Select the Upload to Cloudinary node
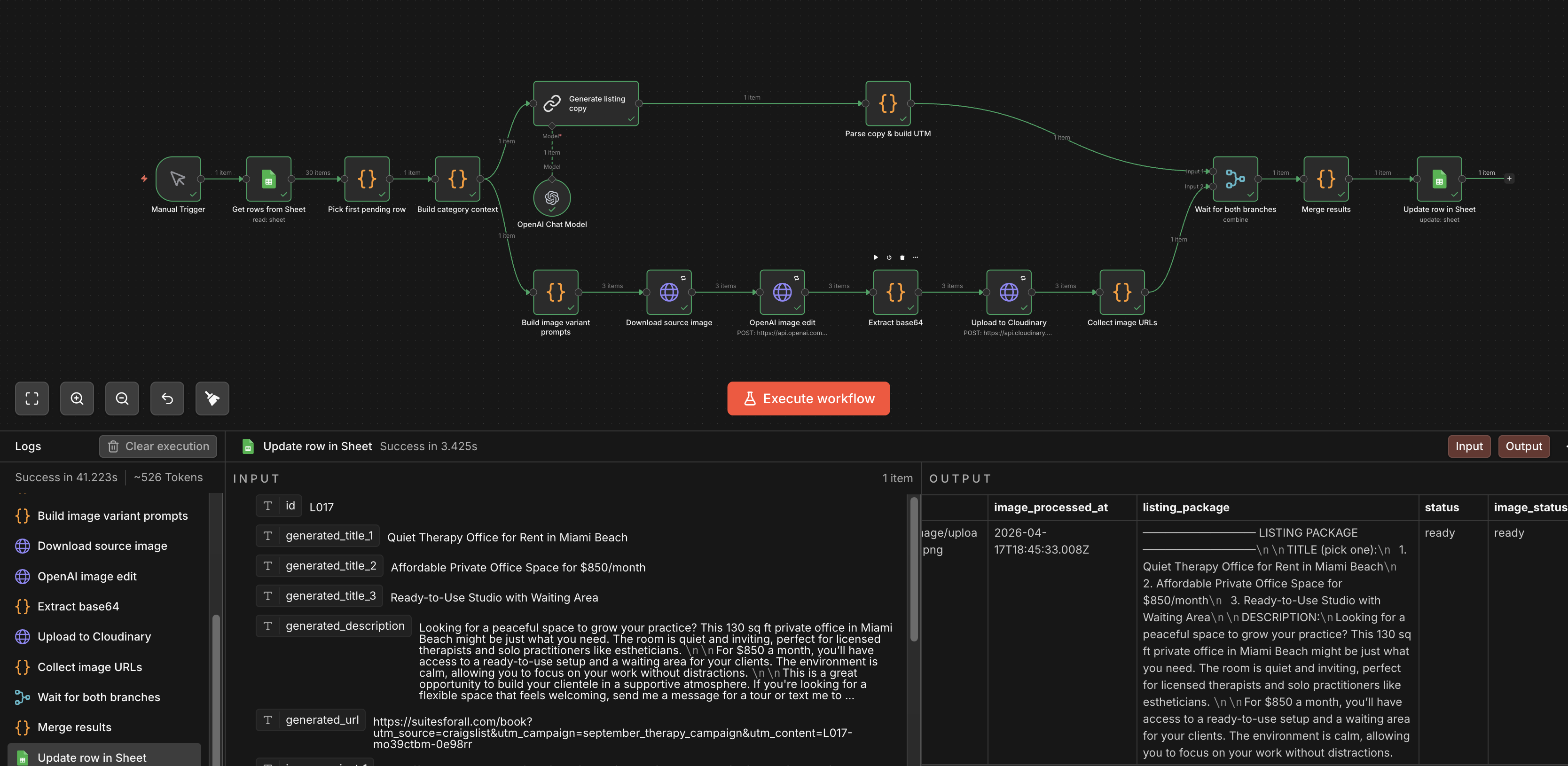This screenshot has width=1568, height=766. coord(1009,292)
